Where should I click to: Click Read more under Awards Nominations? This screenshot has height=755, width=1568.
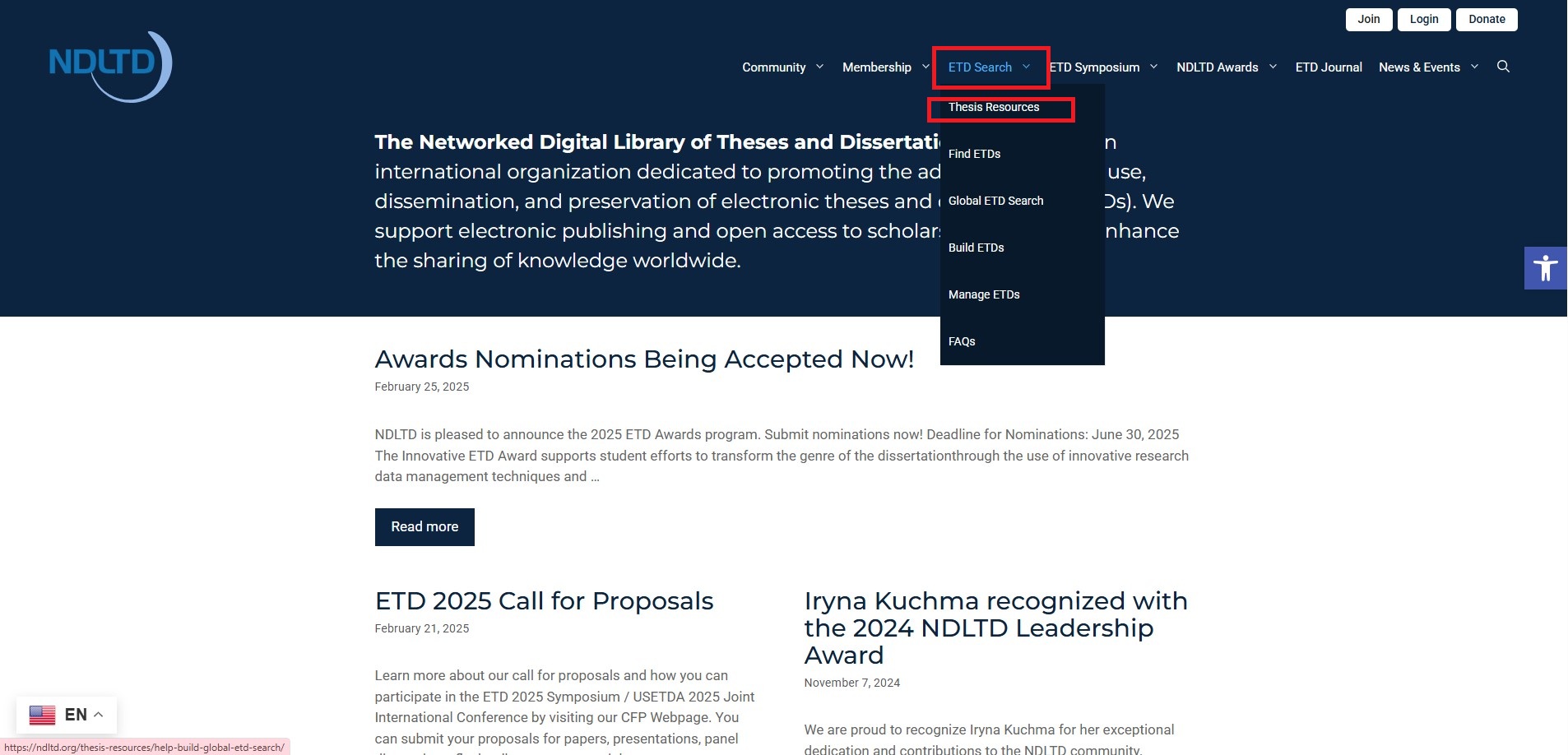click(x=424, y=526)
